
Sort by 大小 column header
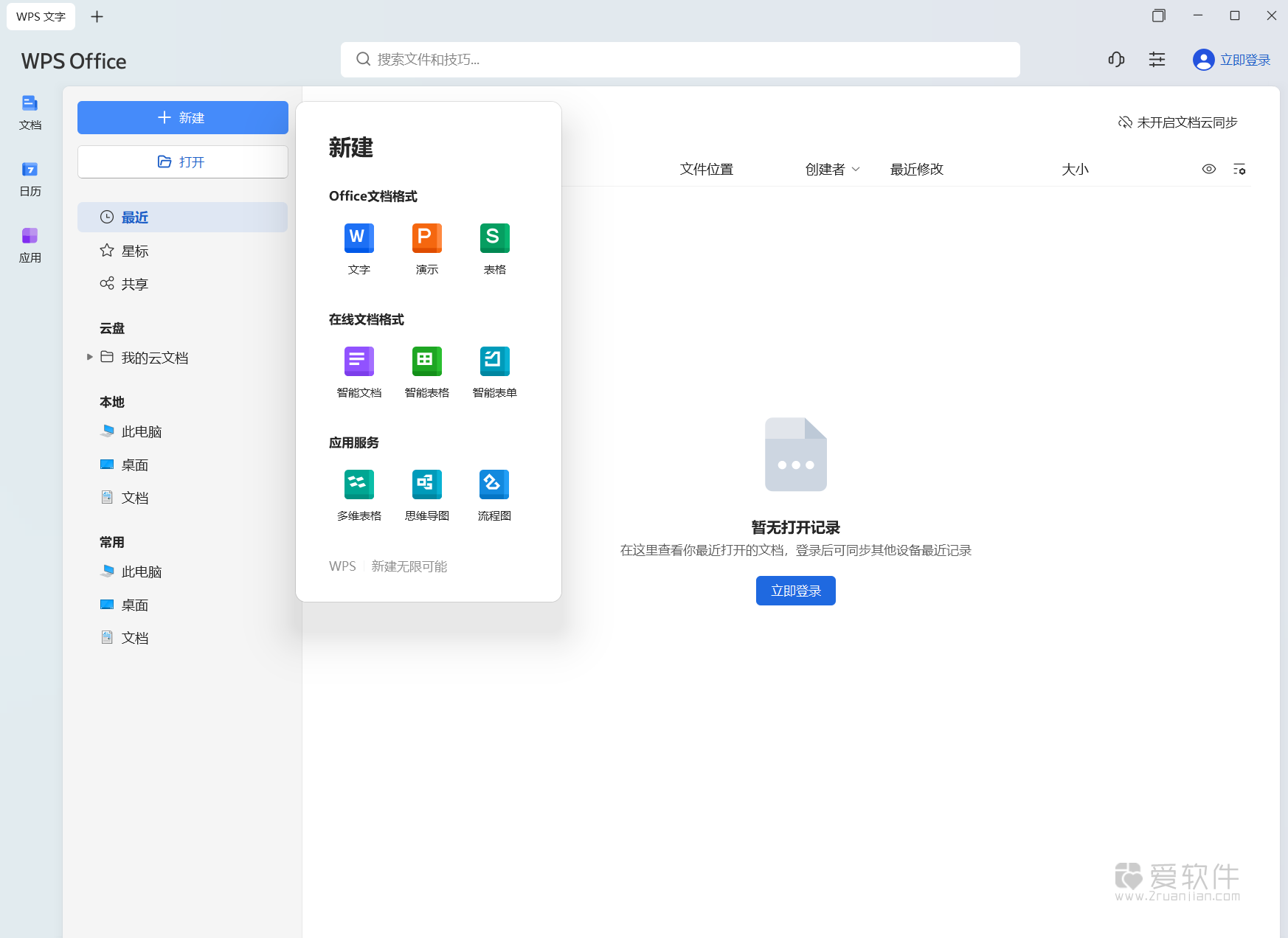tap(1075, 169)
